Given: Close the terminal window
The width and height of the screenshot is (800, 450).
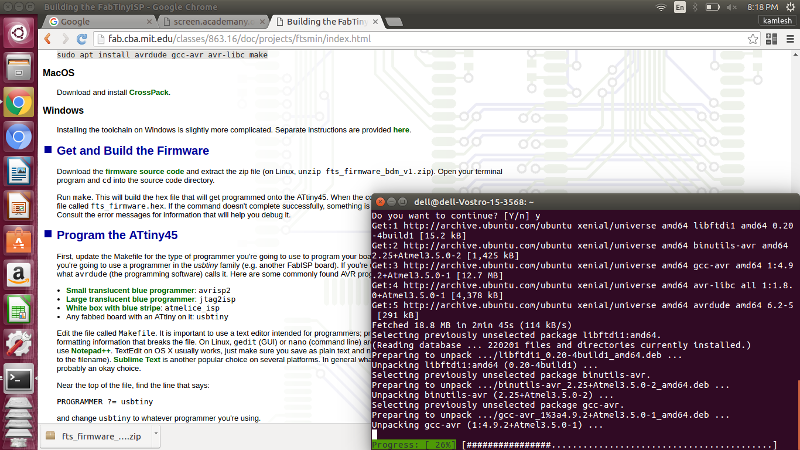Looking at the screenshot, I should click(x=380, y=202).
